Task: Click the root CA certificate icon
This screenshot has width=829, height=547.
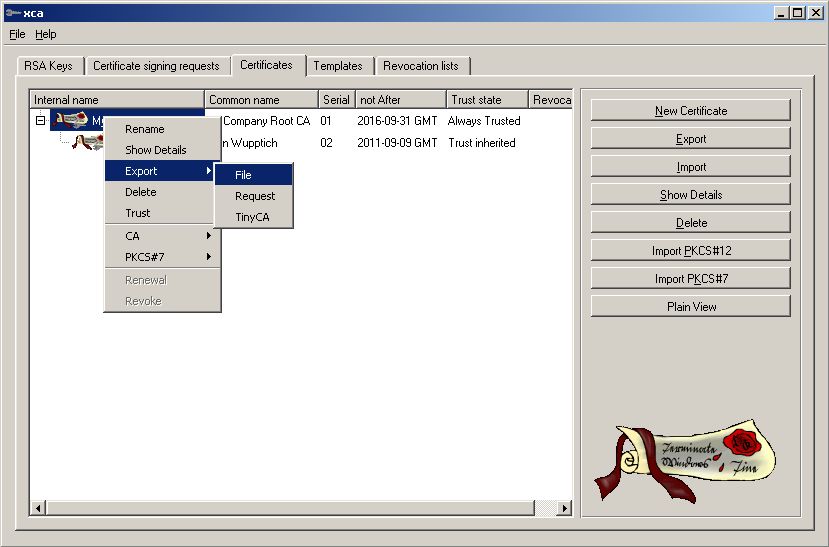Action: 72,120
